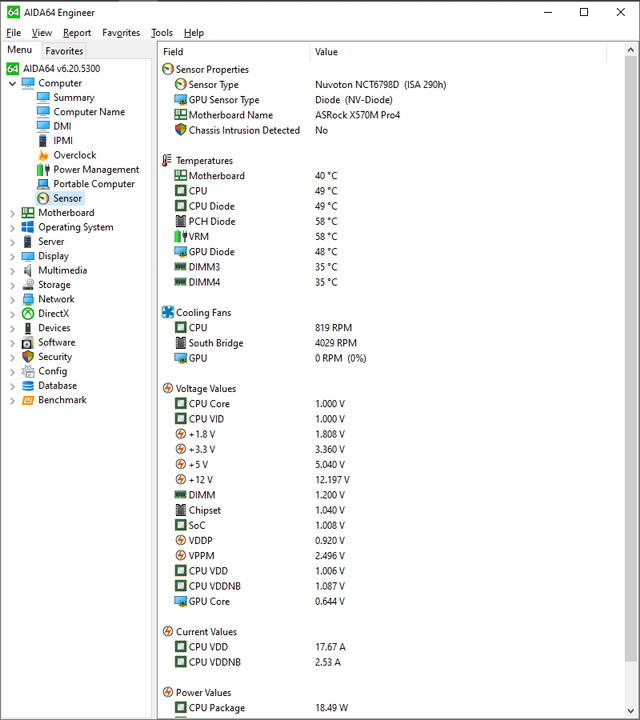The height and width of the screenshot is (720, 640).
Task: Open the File menu
Action: [x=14, y=33]
